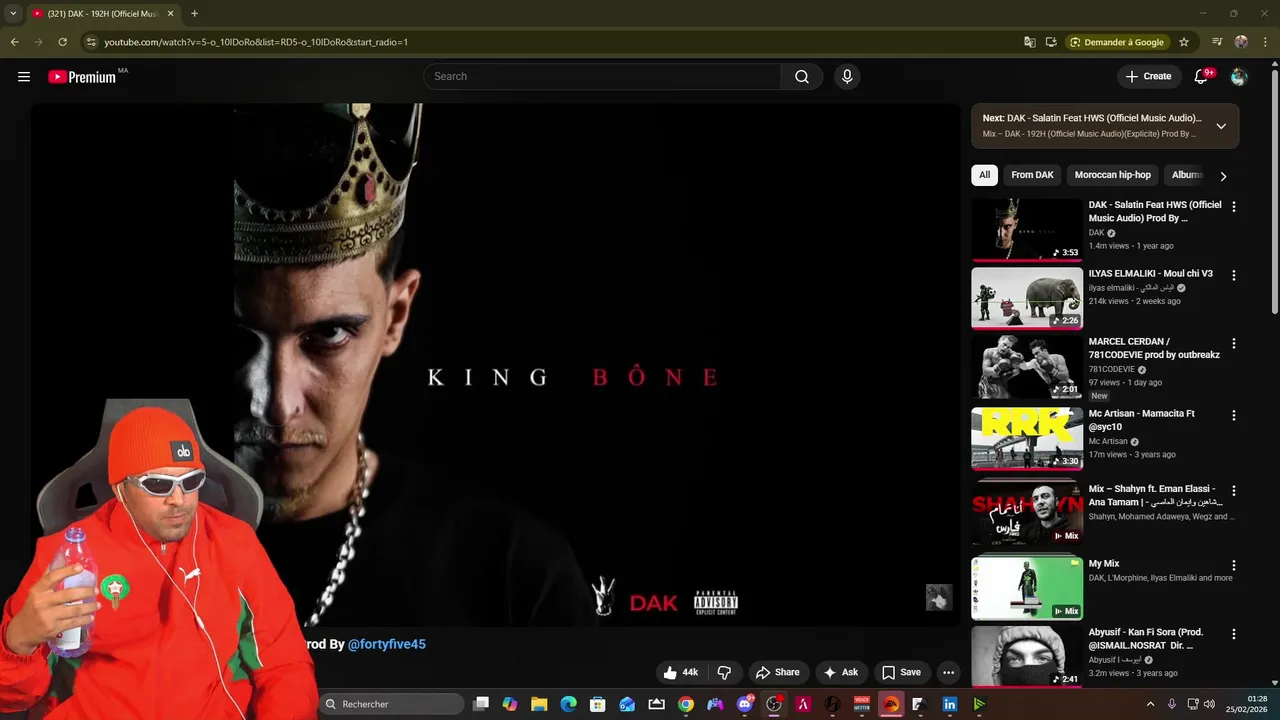The height and width of the screenshot is (720, 1280).
Task: Select the All filter chip
Action: tap(984, 175)
